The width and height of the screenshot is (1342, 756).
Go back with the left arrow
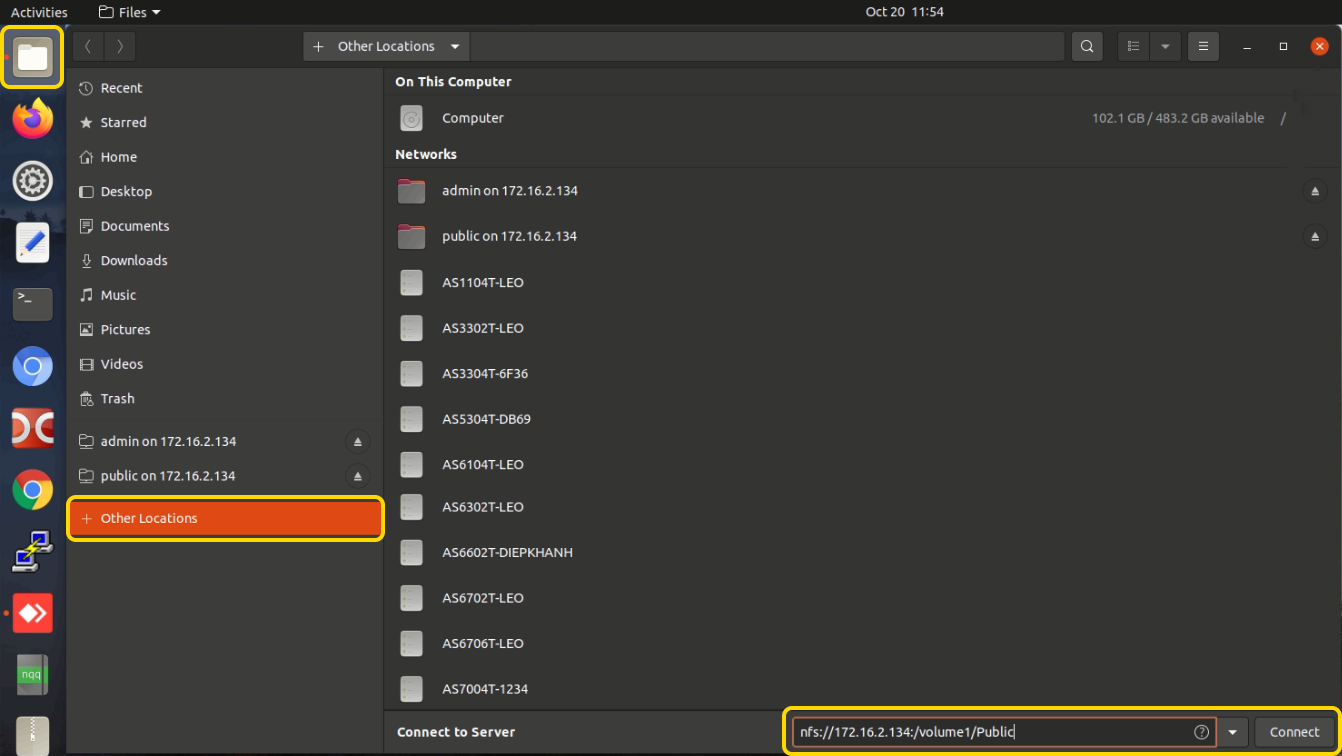[88, 46]
